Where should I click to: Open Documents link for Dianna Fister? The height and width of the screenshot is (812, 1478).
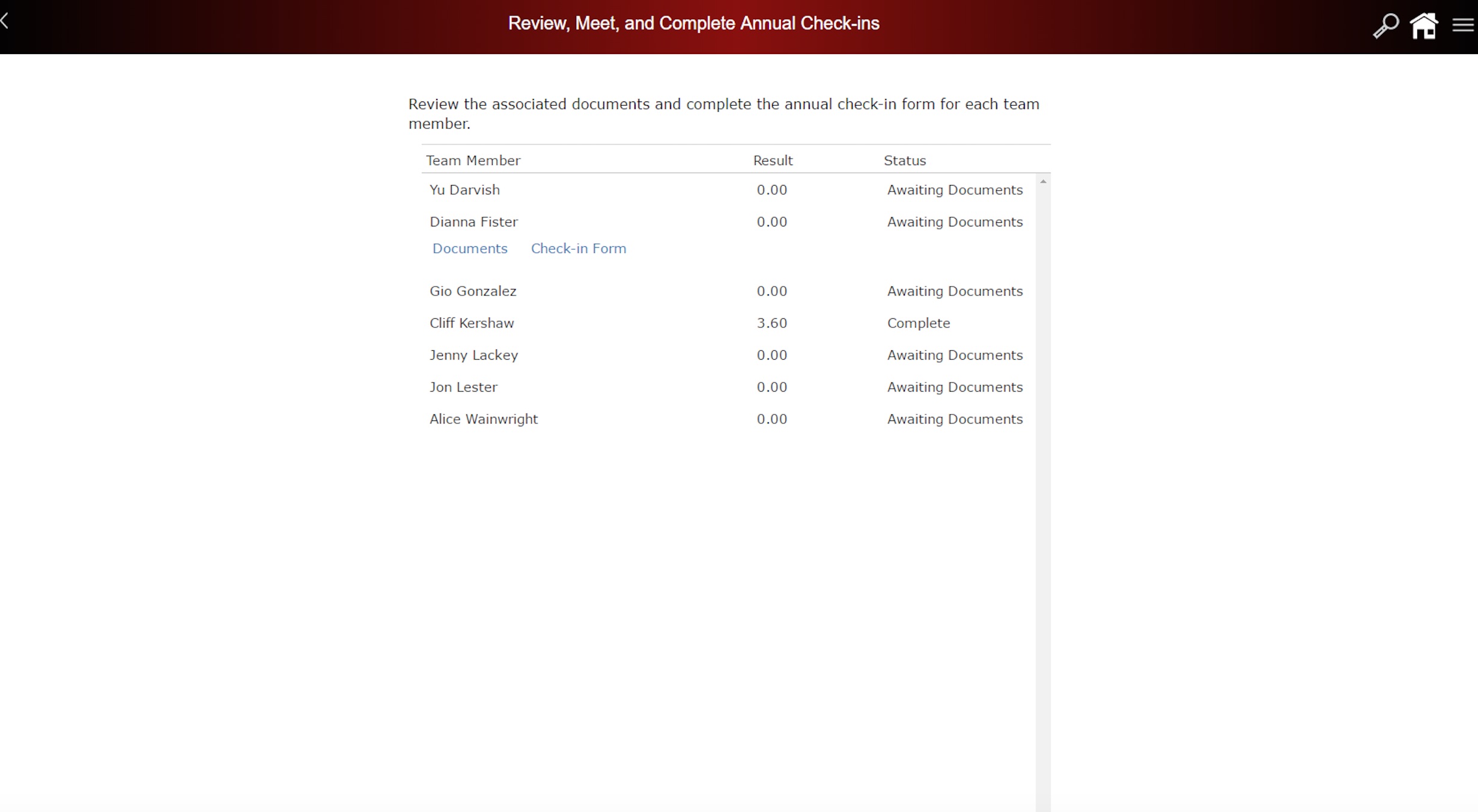[469, 249]
